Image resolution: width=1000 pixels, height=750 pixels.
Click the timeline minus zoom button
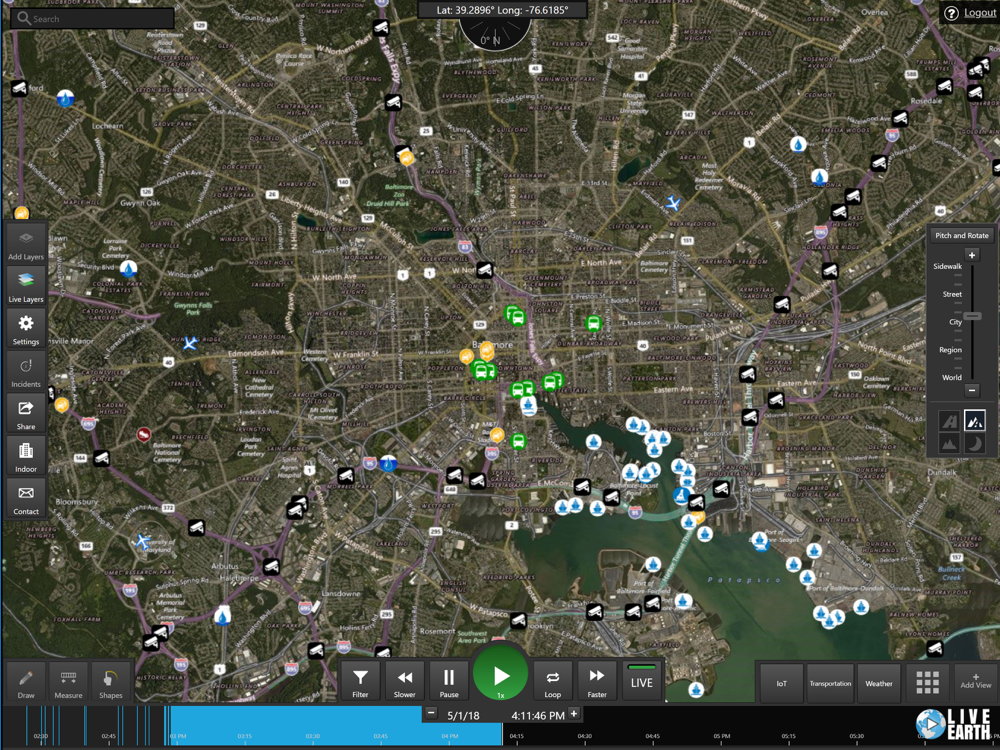point(432,713)
